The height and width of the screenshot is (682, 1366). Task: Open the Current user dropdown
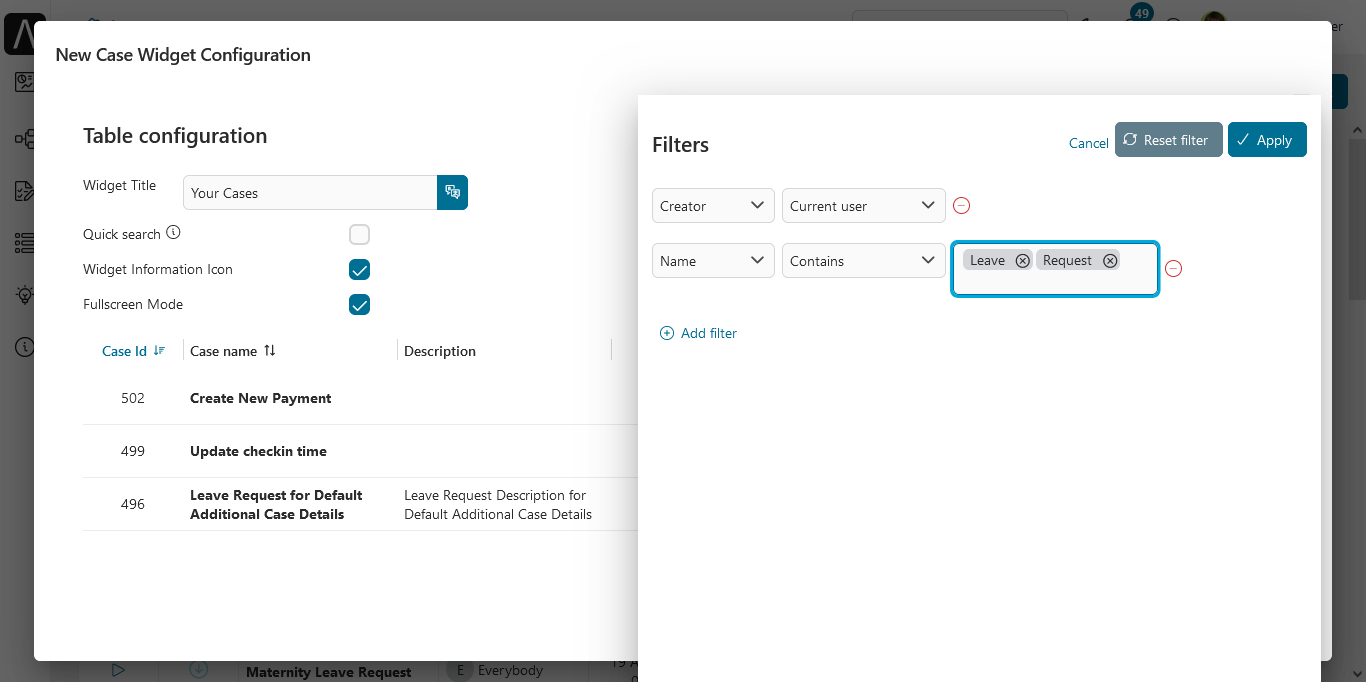click(863, 206)
